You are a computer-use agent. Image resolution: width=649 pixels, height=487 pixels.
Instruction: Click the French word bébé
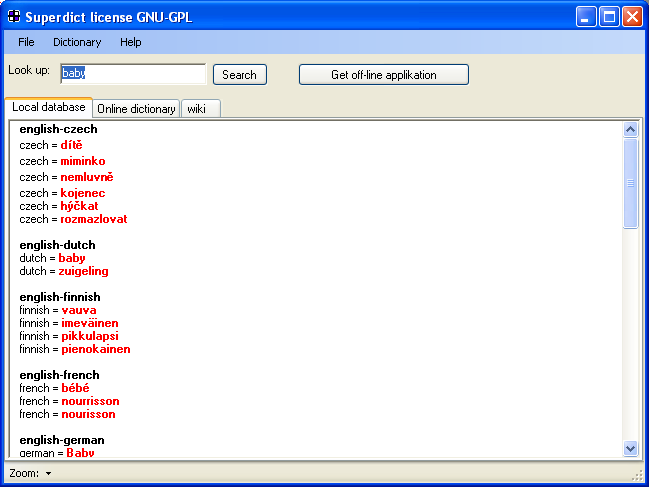pyautogui.click(x=75, y=388)
